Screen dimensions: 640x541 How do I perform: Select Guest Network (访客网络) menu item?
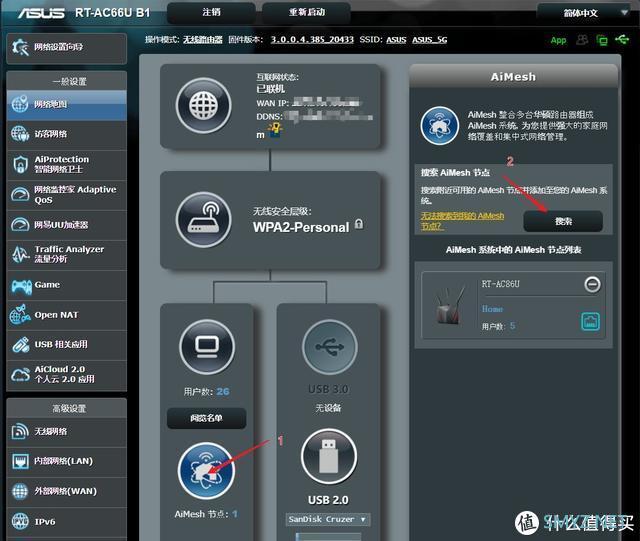(67, 134)
